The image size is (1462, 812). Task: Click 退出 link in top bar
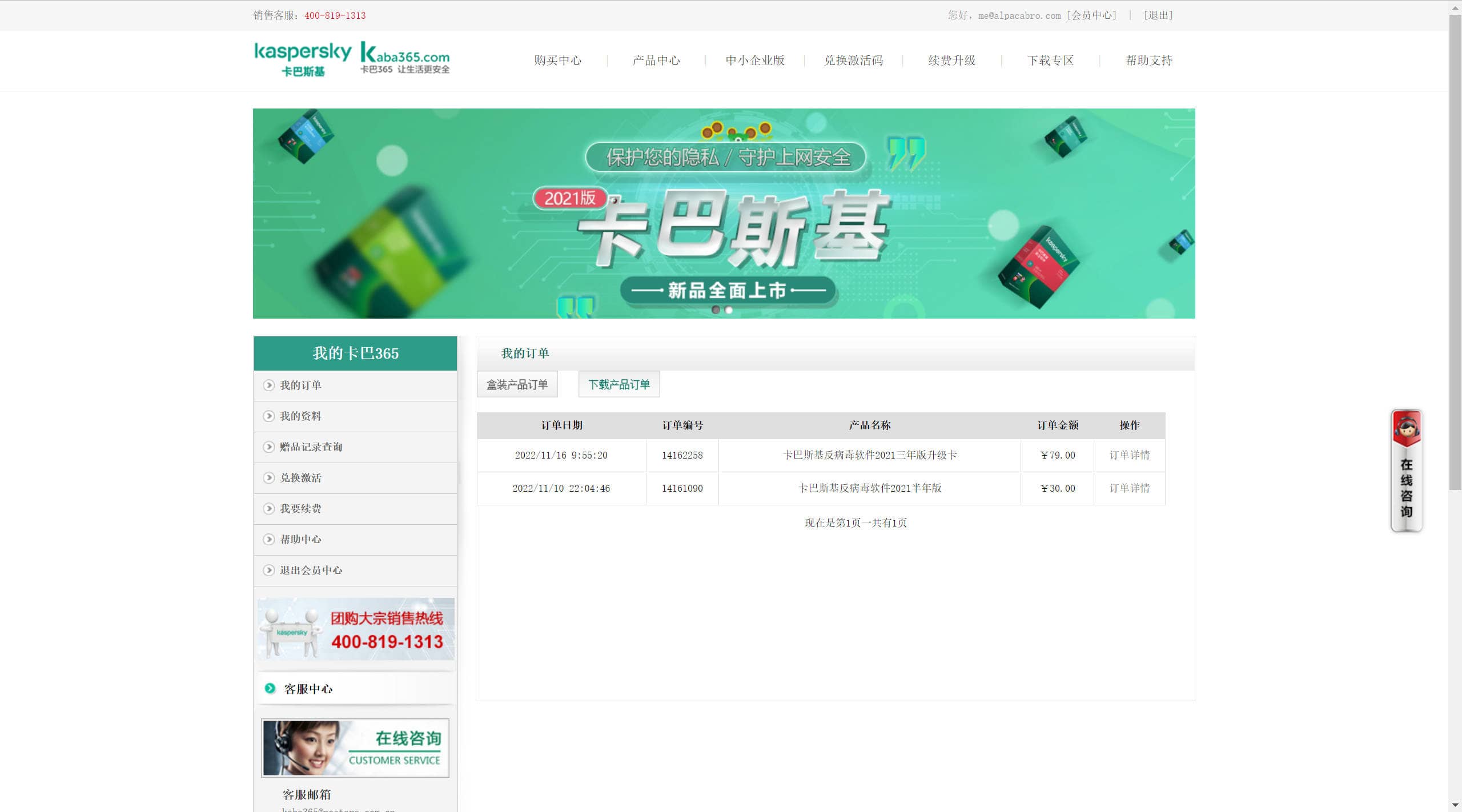coord(1158,15)
